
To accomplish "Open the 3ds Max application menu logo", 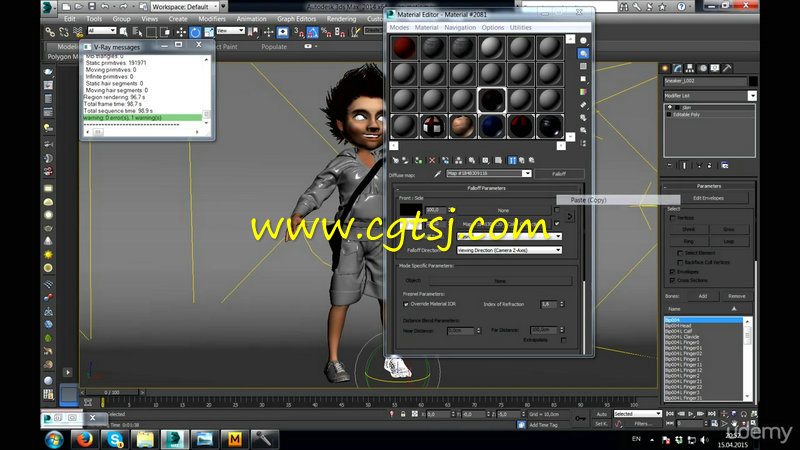I will coord(48,7).
